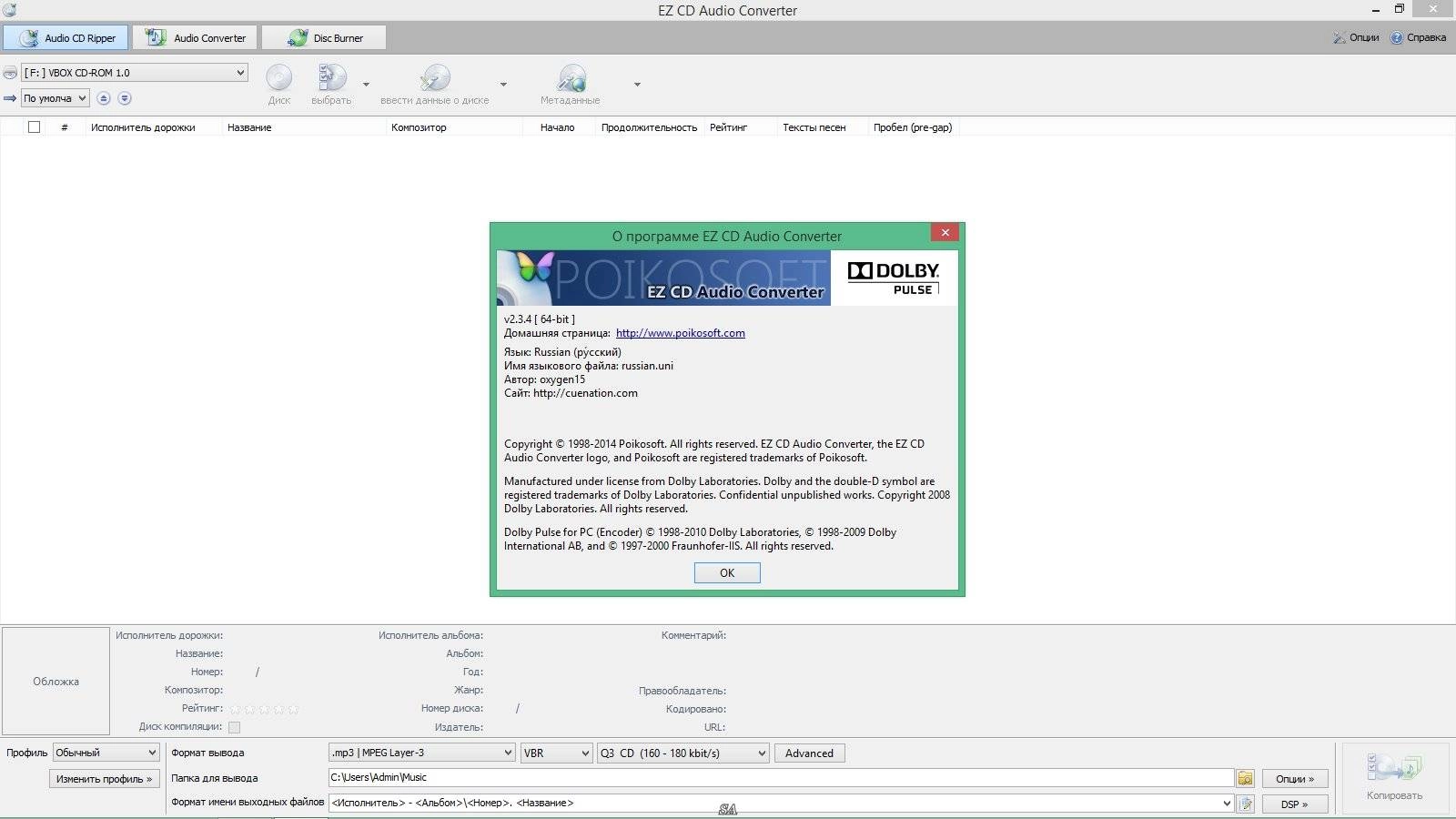Click OK in the about dialog
Screen dimensions: 1456x819
(x=727, y=572)
